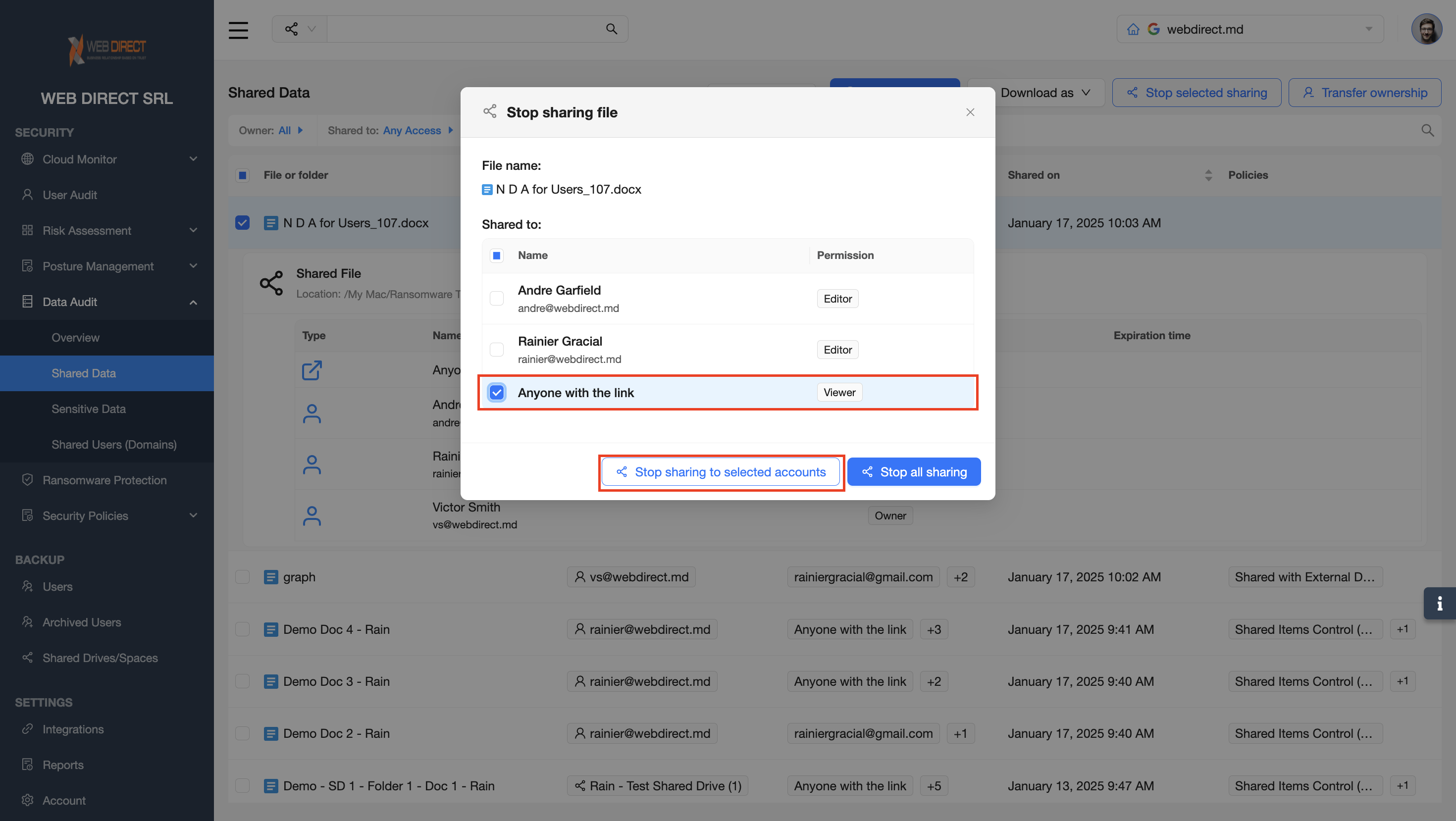The width and height of the screenshot is (1456, 821).
Task: Close the Stop sharing file dialog
Action: click(x=970, y=112)
